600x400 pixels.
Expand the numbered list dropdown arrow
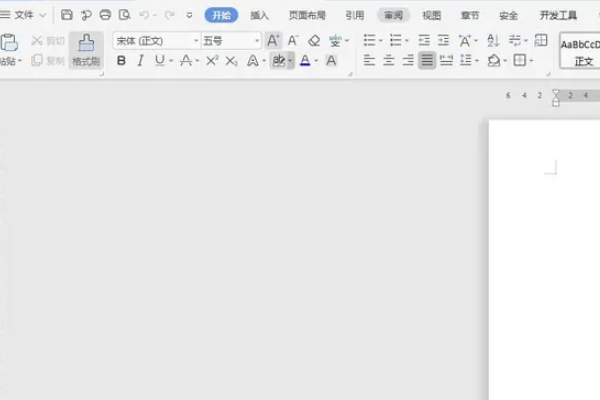point(407,41)
